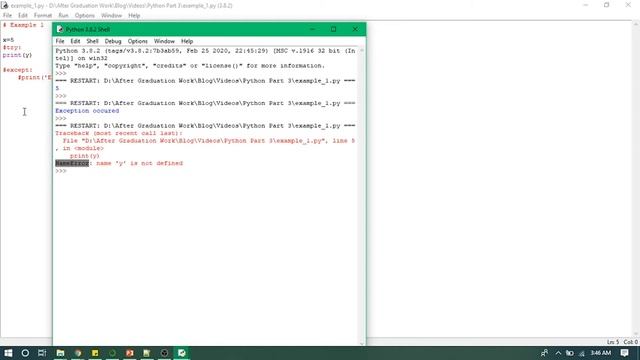Click the 'print(y)' line in the traceback

(x=84, y=156)
